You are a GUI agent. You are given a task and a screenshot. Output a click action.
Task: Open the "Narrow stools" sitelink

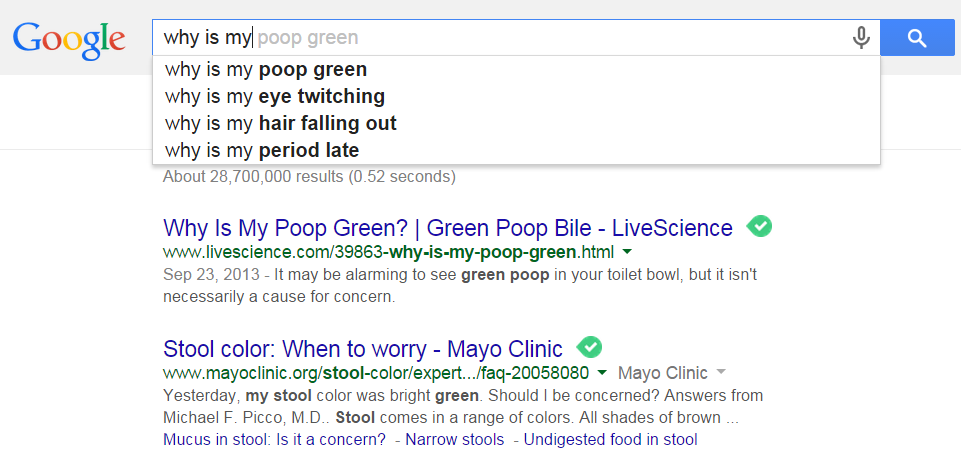(454, 440)
